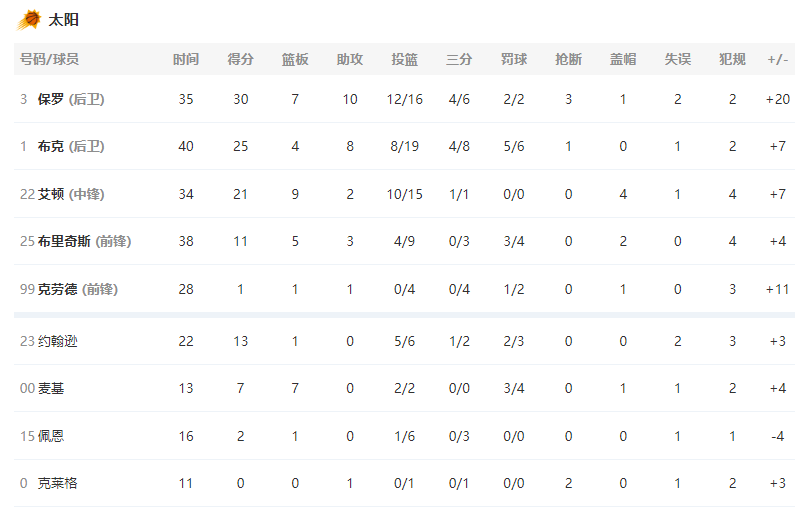Click the 号码/球员 header cell
Screen dimensions: 807x518
pyautogui.click(x=49, y=59)
